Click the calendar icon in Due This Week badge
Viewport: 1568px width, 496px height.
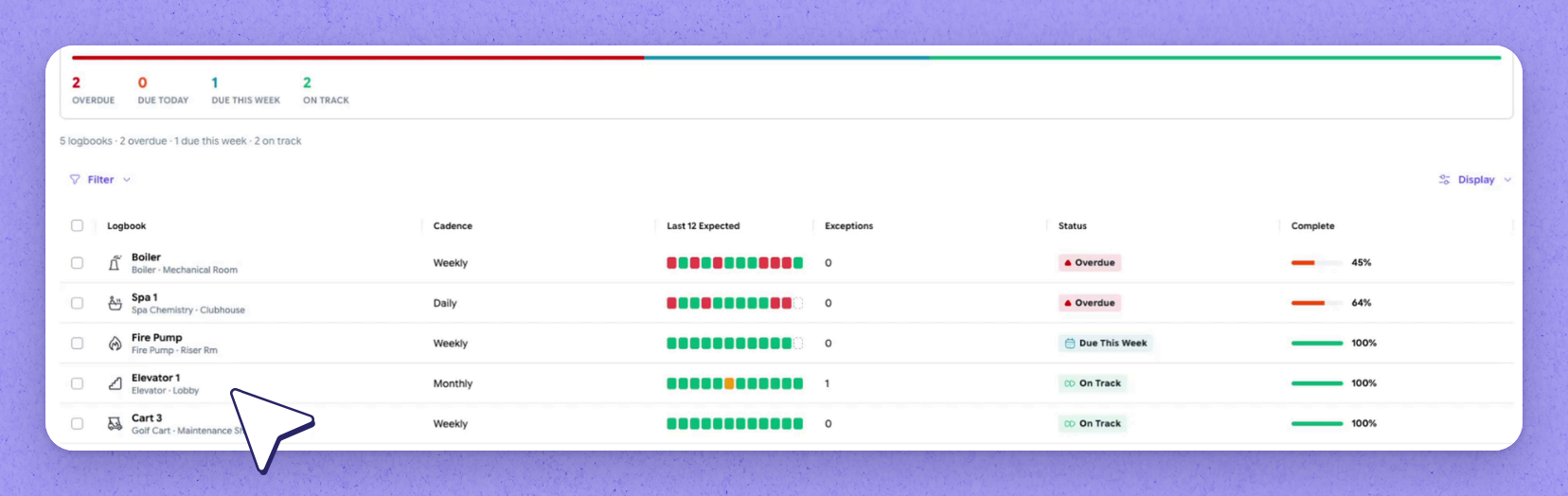tap(1070, 344)
